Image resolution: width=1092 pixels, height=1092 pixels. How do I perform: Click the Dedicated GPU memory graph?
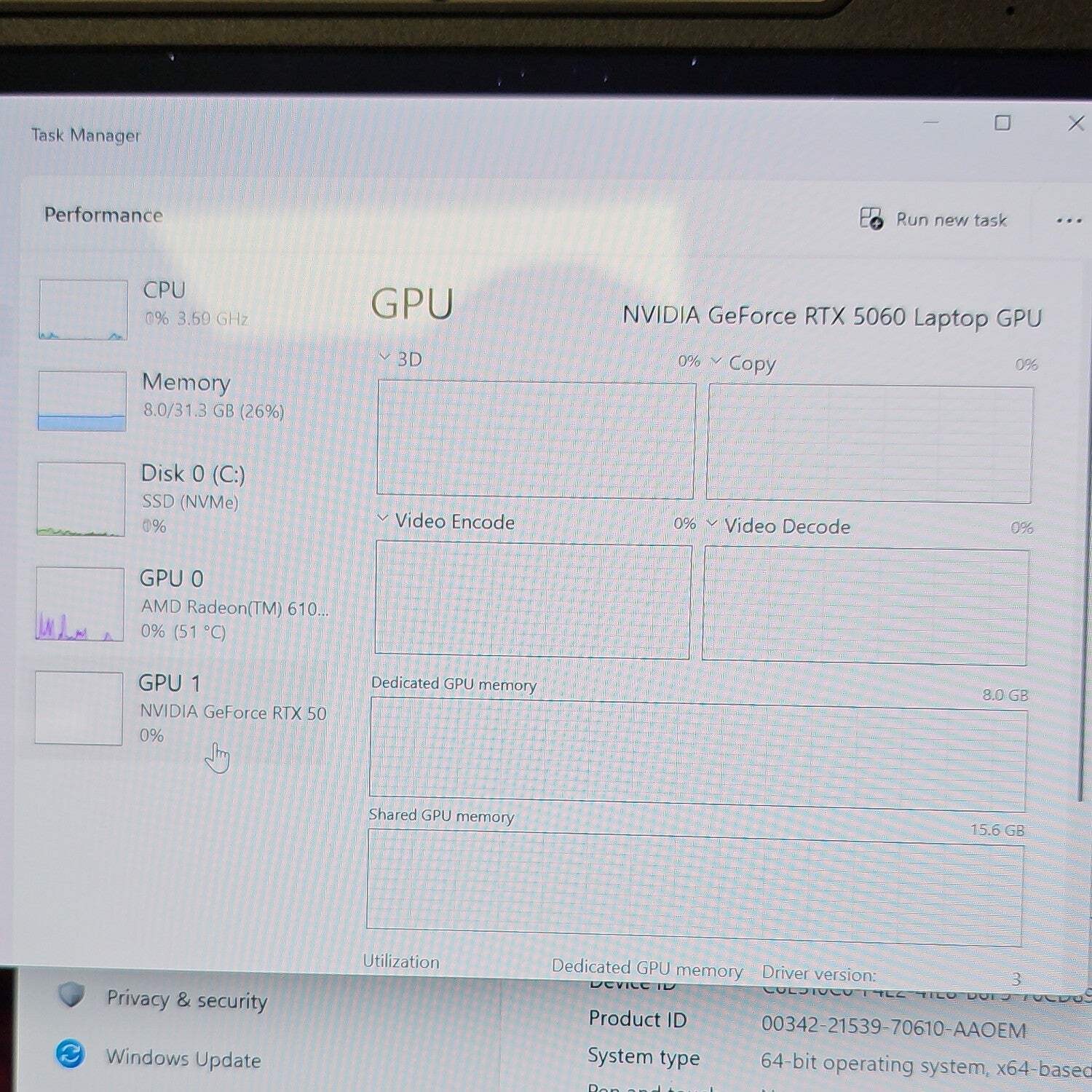698,755
